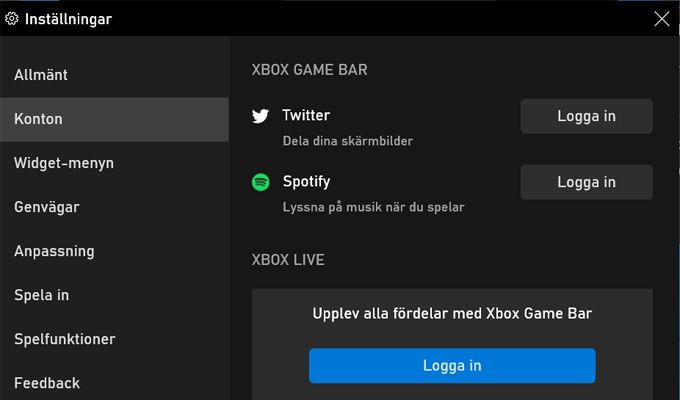Click the settings gear icon beside Inställningar

12,19
